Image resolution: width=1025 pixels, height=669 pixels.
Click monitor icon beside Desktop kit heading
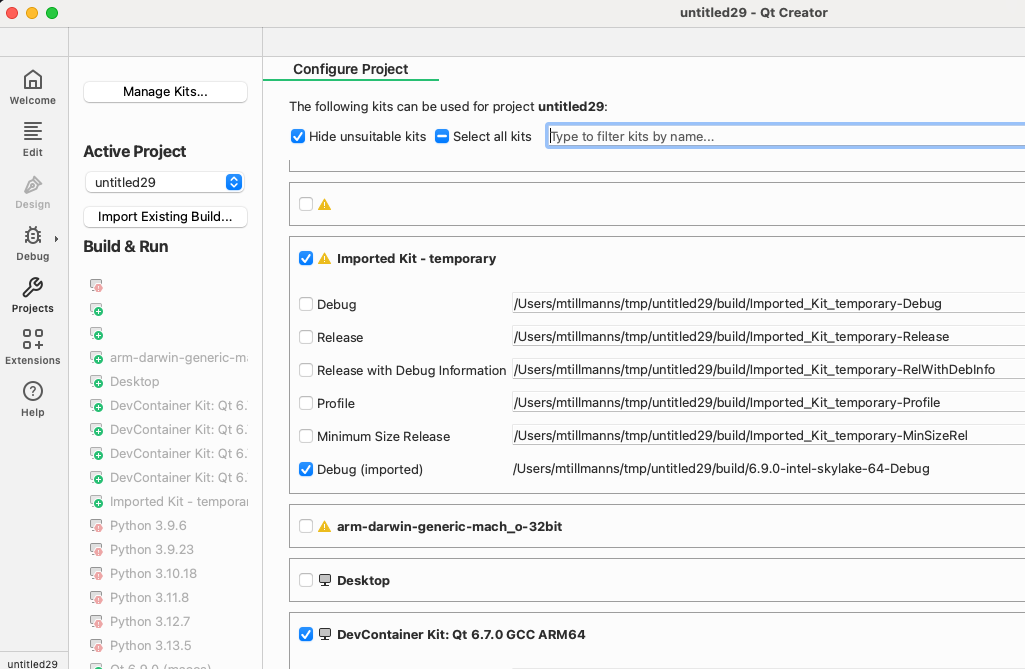324,580
